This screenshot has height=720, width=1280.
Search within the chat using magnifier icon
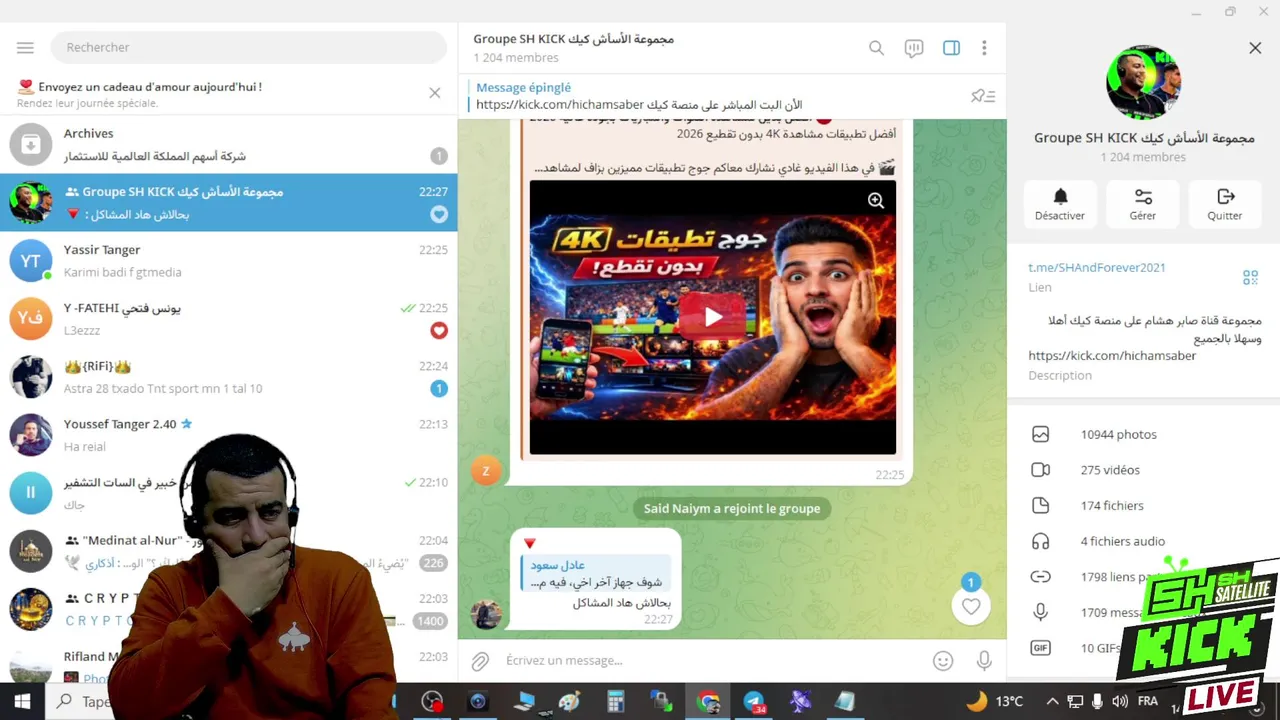[876, 48]
